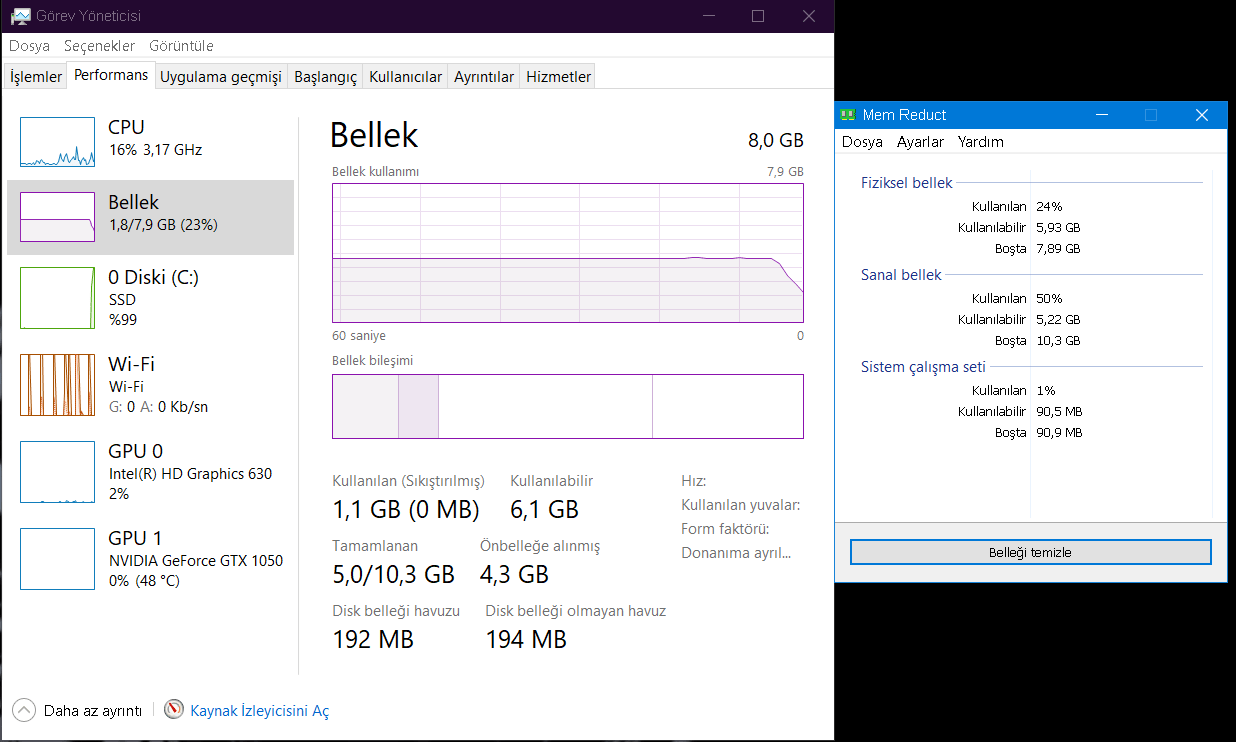
Task: Click the Mem Reduct title bar icon
Action: pos(848,115)
